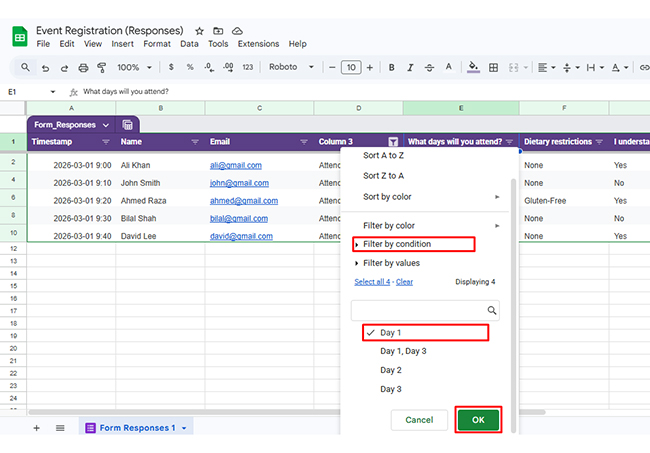650x453 pixels.
Task: Redo the last action
Action: [x=64, y=68]
